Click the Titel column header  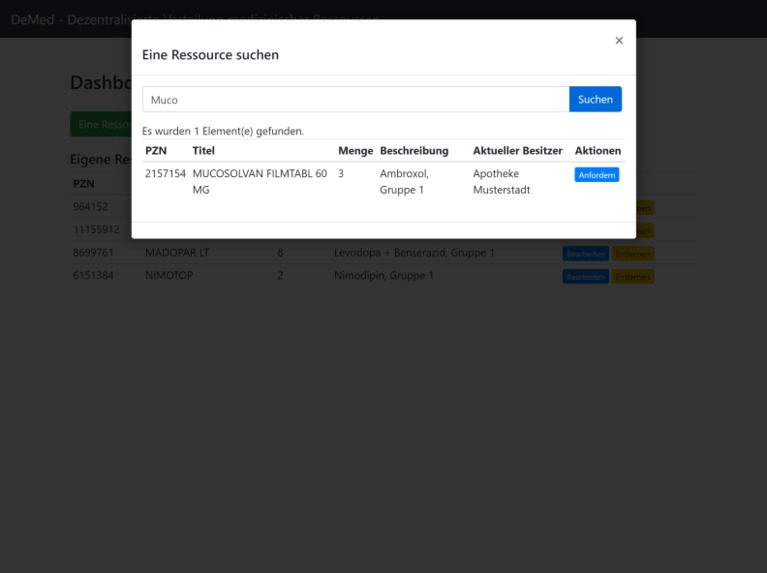(x=203, y=151)
